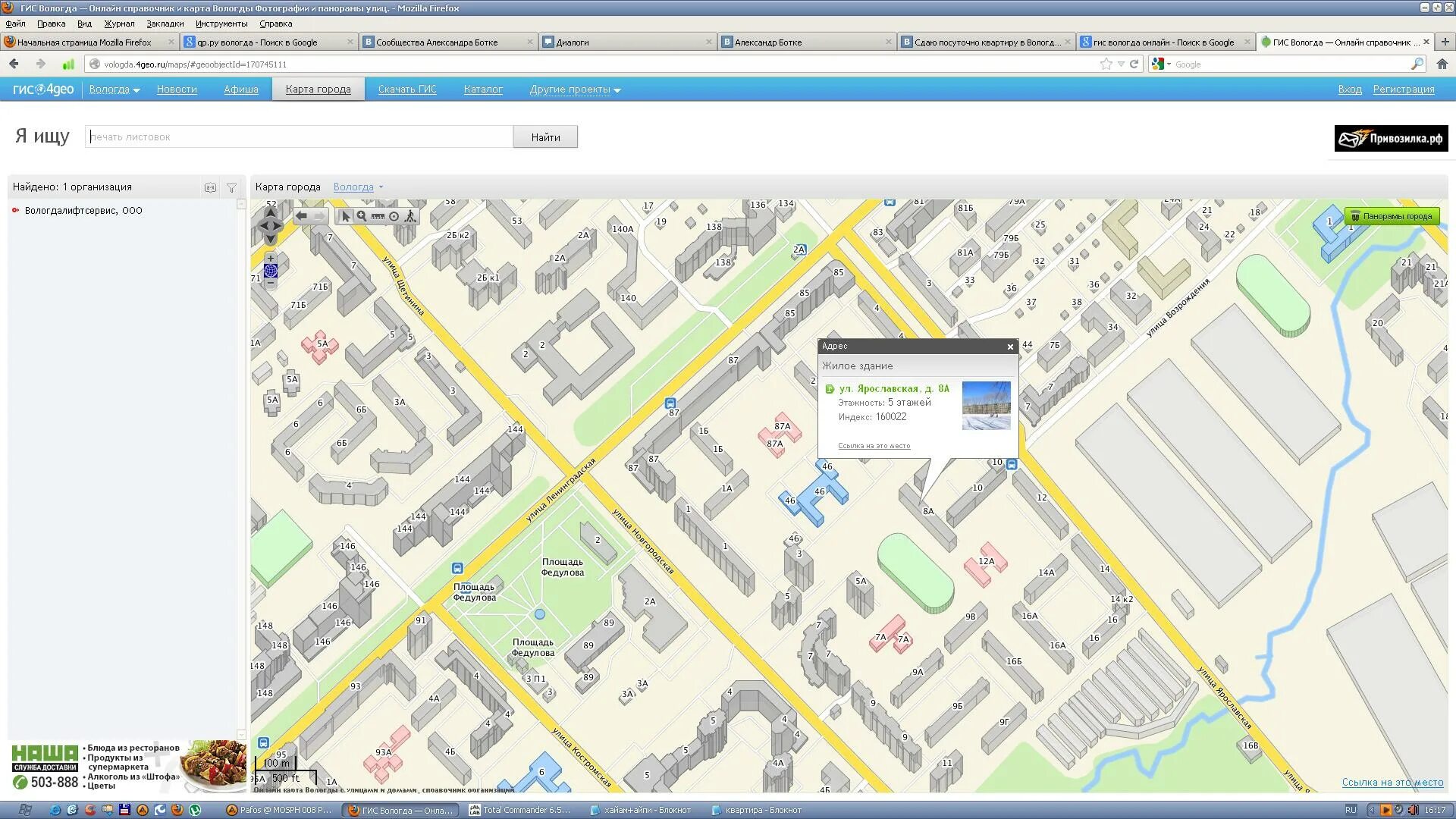Click the blue globe full-extent icon
This screenshot has height=819, width=1456.
coord(271,271)
